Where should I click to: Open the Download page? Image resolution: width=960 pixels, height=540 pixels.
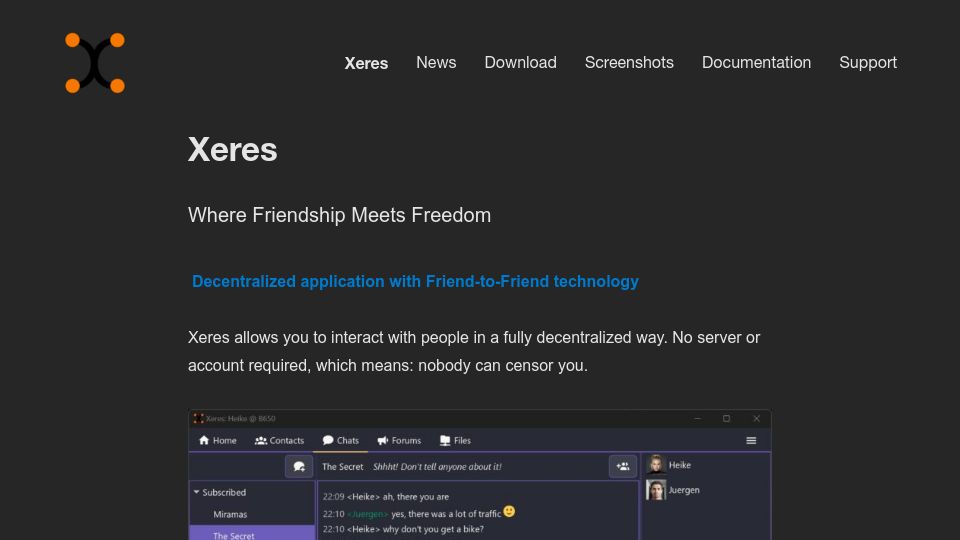coord(520,62)
